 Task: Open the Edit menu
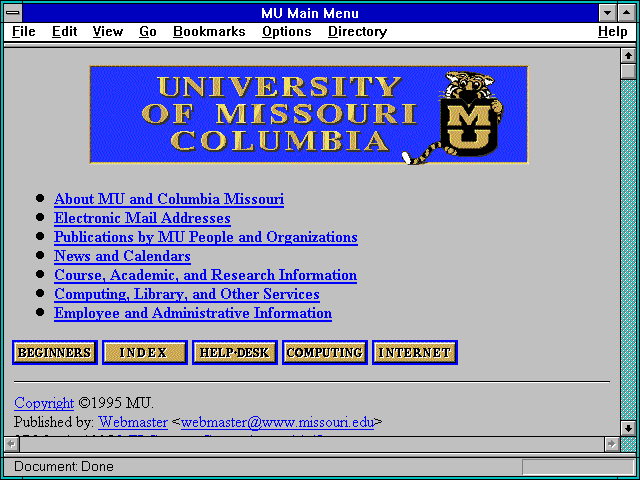tap(64, 32)
